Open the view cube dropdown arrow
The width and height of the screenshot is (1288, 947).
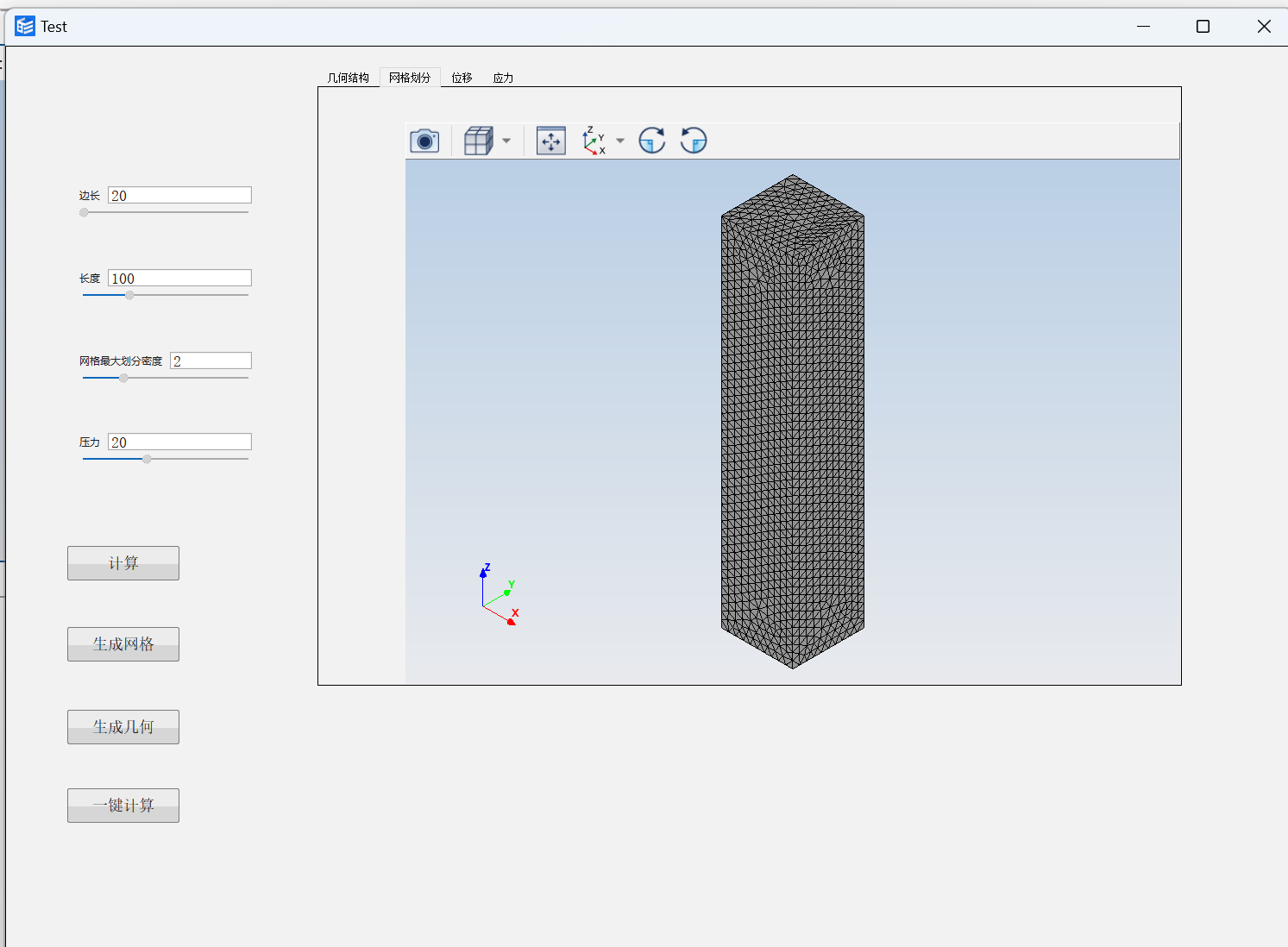click(x=506, y=141)
